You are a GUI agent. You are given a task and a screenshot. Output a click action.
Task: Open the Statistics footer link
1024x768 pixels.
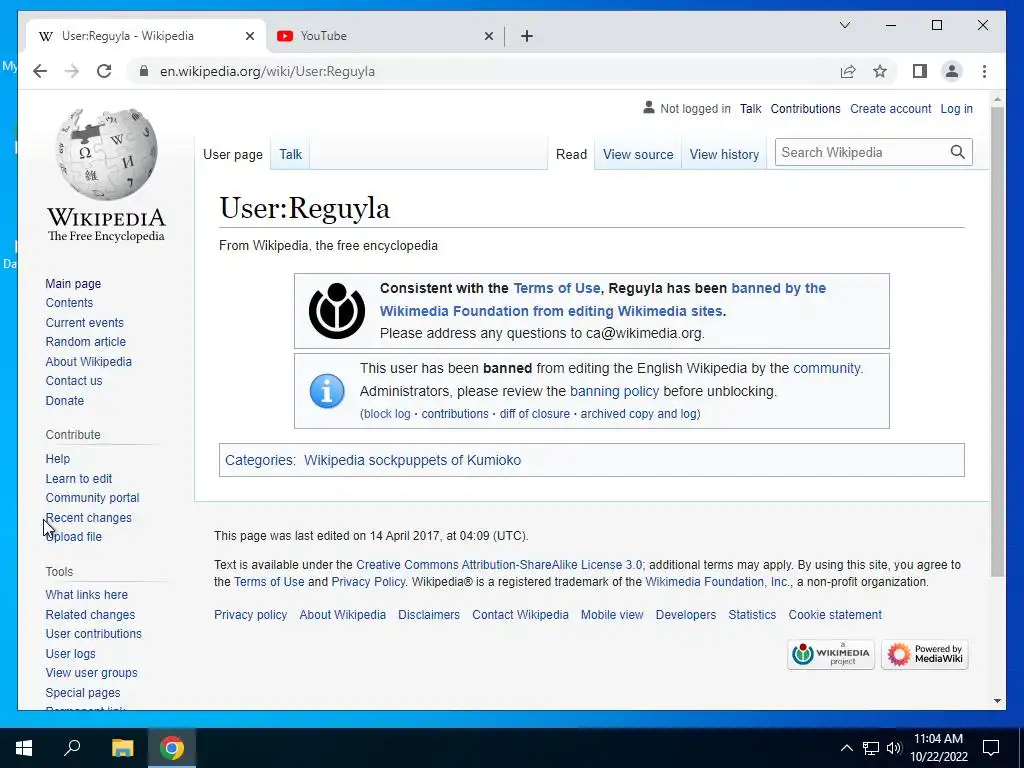pyautogui.click(x=752, y=615)
